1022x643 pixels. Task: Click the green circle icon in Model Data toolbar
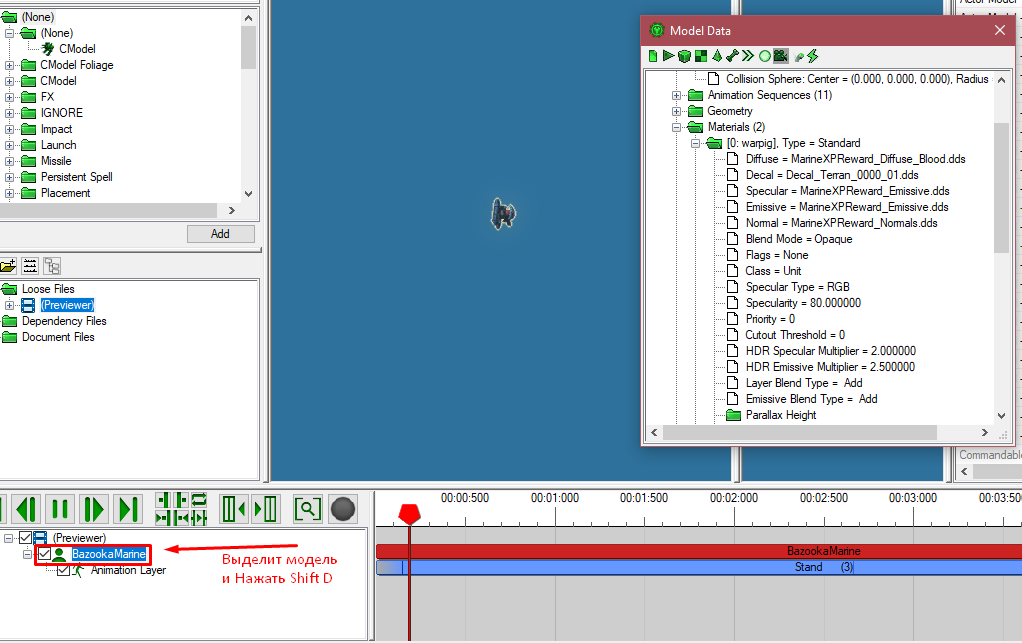(765, 57)
